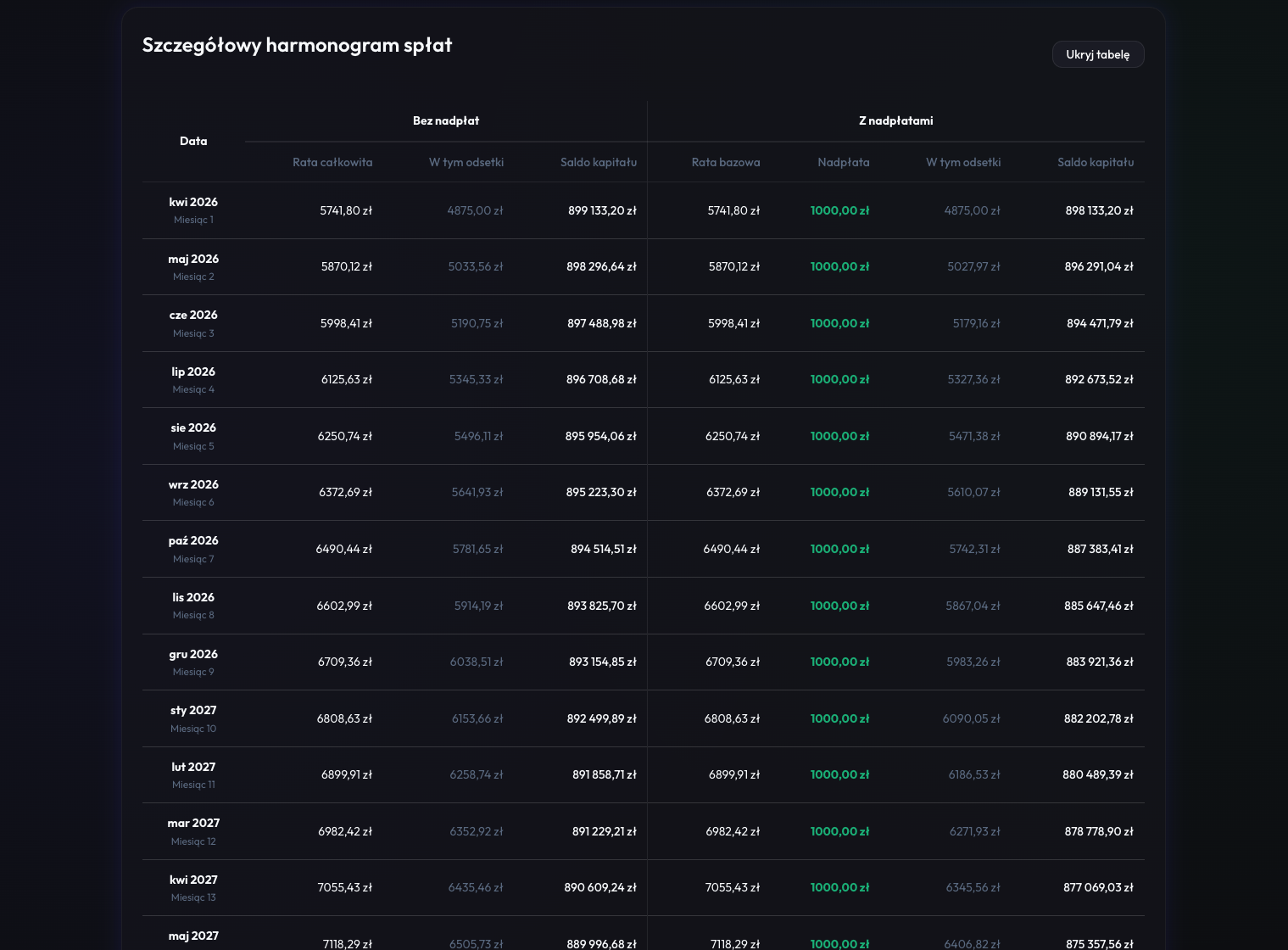The width and height of the screenshot is (1288, 950).
Task: Select the 'Z nadpłatami' group header
Action: [x=895, y=120]
